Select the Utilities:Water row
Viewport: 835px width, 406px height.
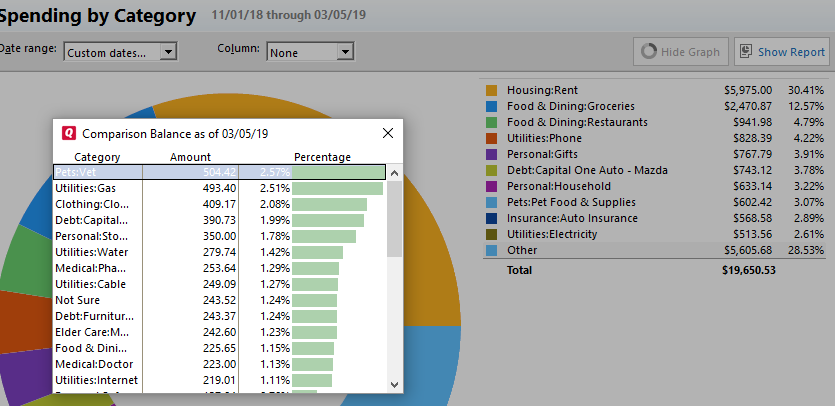point(220,252)
